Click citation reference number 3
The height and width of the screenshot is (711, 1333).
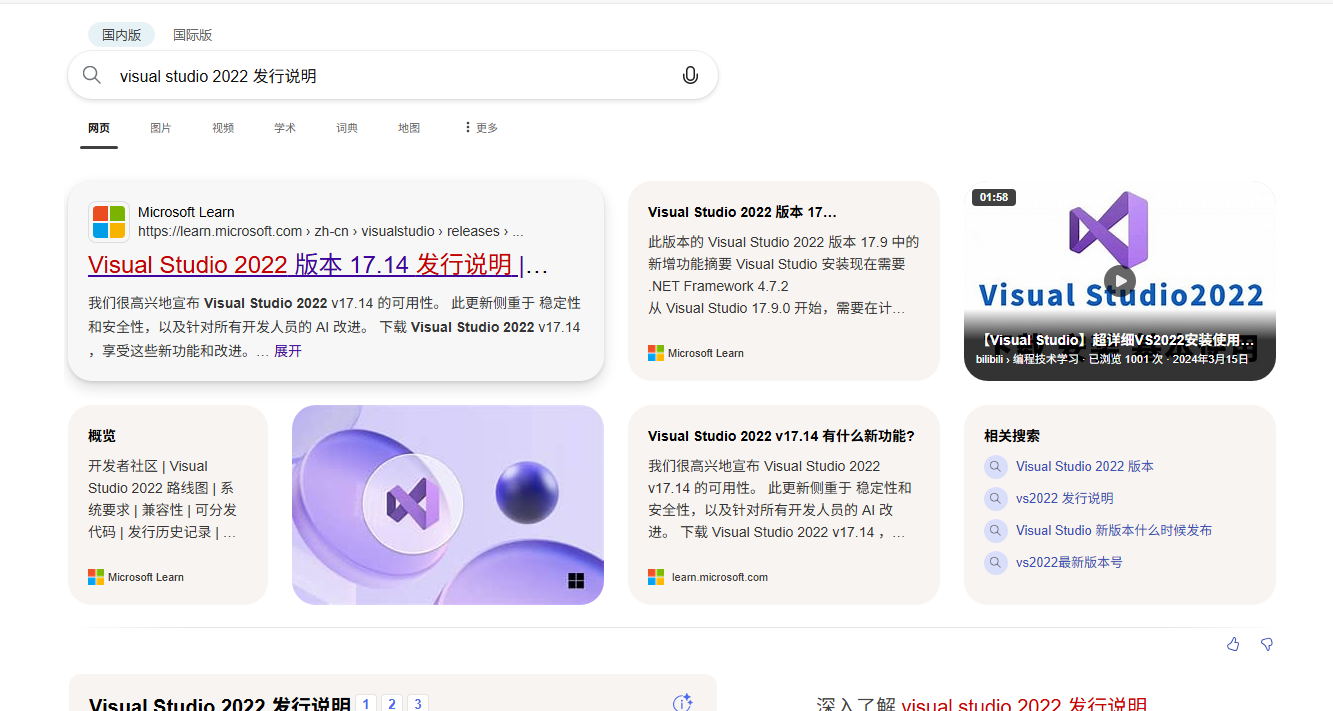click(x=418, y=704)
